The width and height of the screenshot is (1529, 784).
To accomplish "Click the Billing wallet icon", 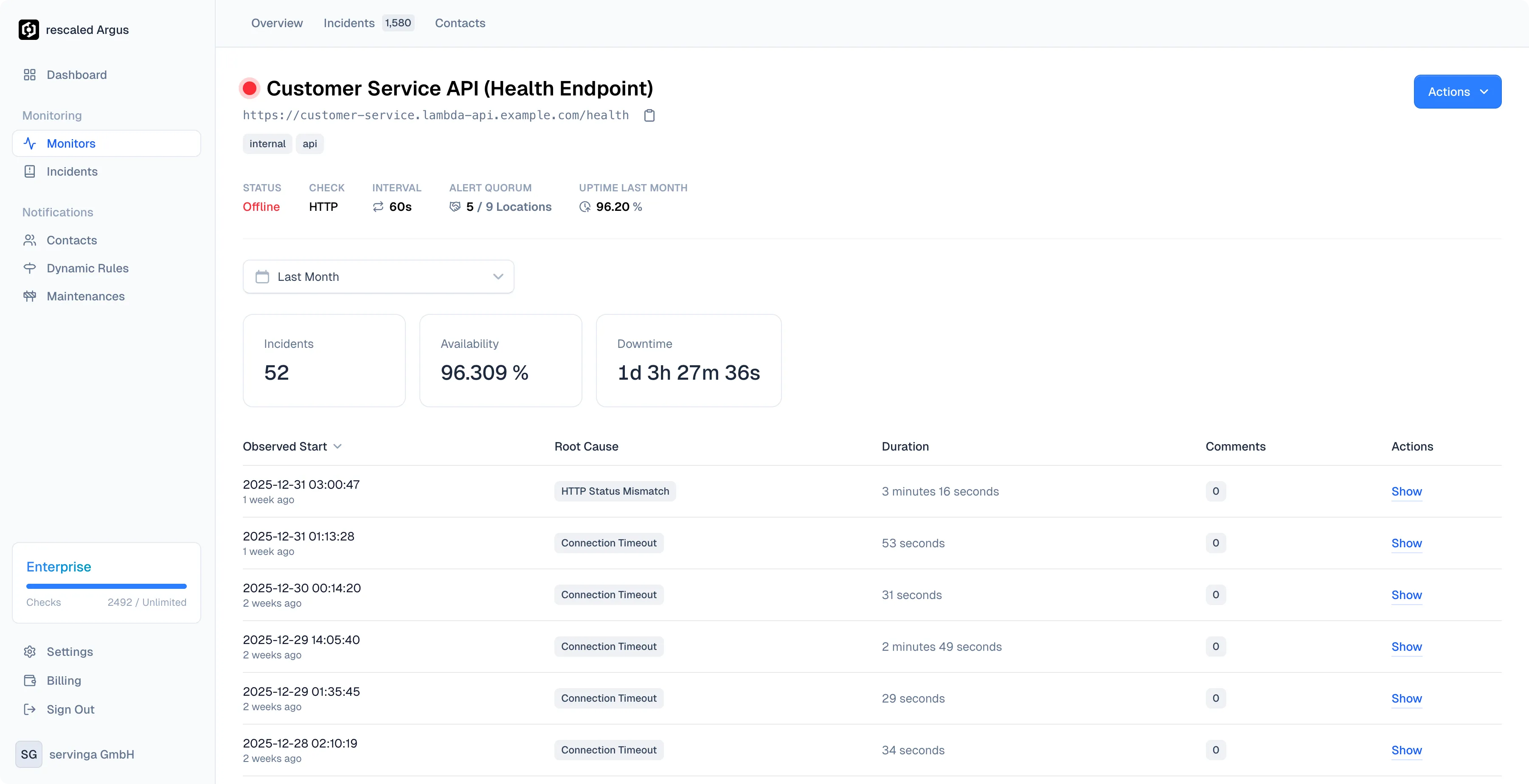I will (30, 680).
